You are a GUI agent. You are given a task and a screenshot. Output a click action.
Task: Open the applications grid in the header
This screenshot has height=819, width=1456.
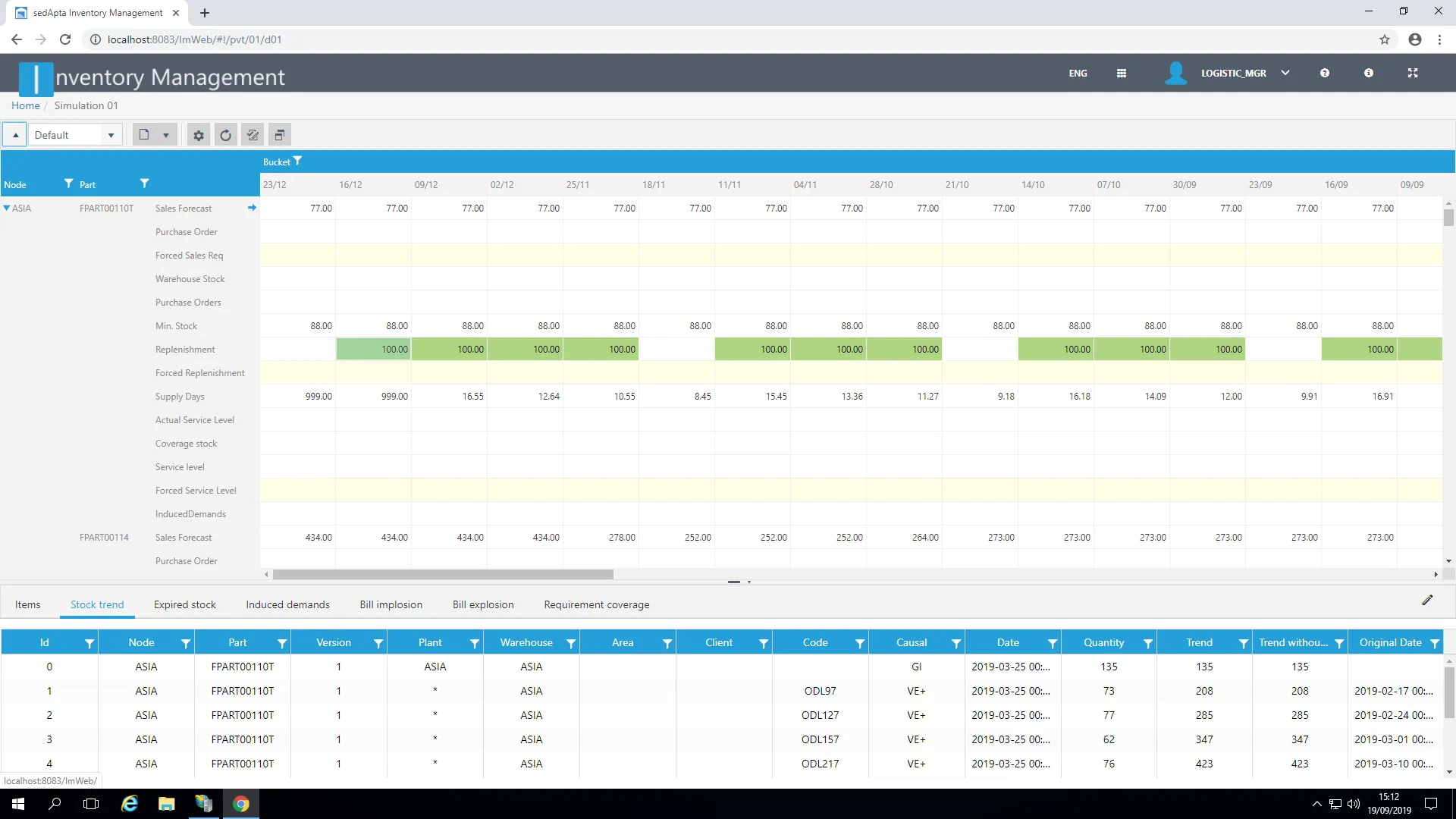1122,73
